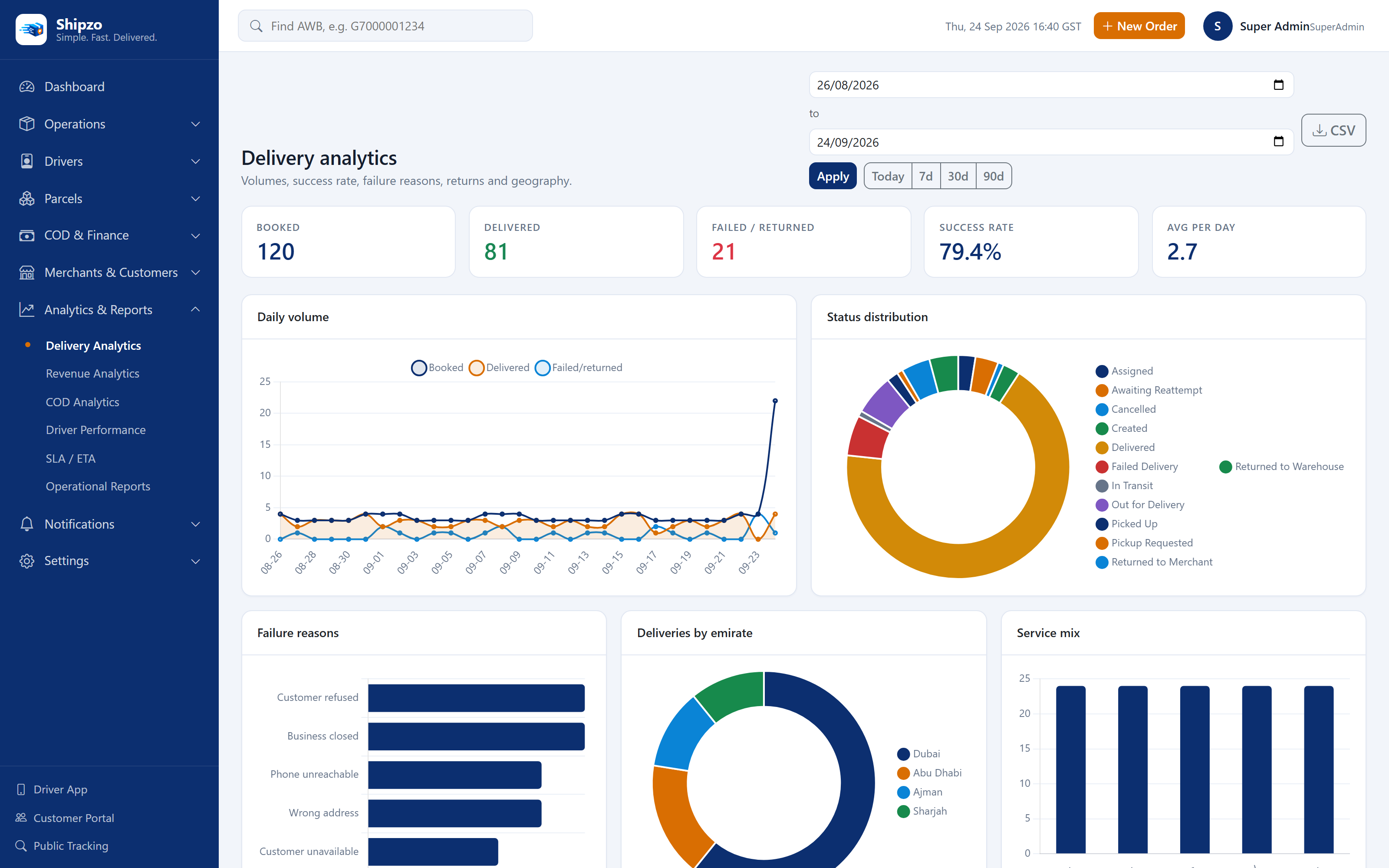This screenshot has width=1389, height=868.
Task: Open Revenue Analytics page
Action: [x=92, y=374]
